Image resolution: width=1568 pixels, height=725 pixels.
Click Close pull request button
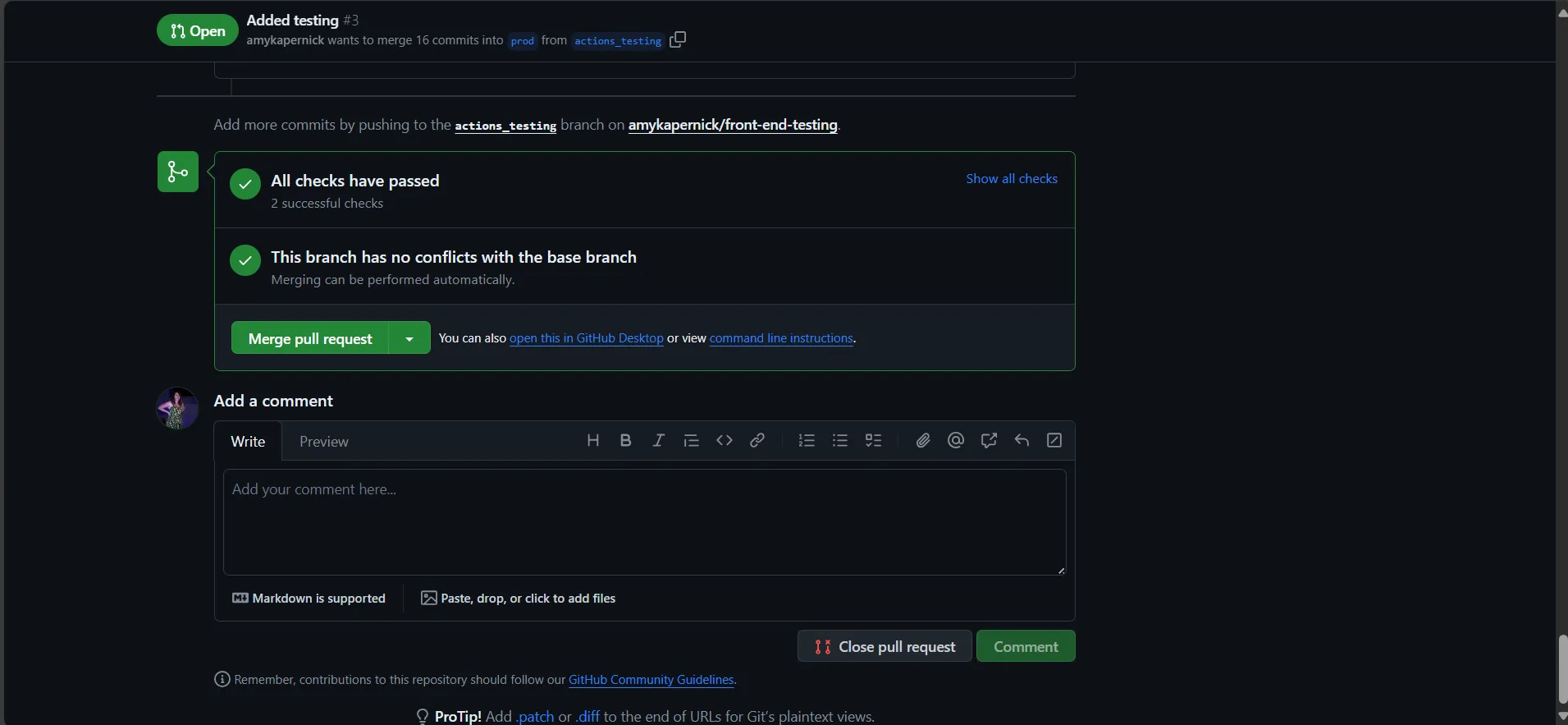tap(885, 647)
